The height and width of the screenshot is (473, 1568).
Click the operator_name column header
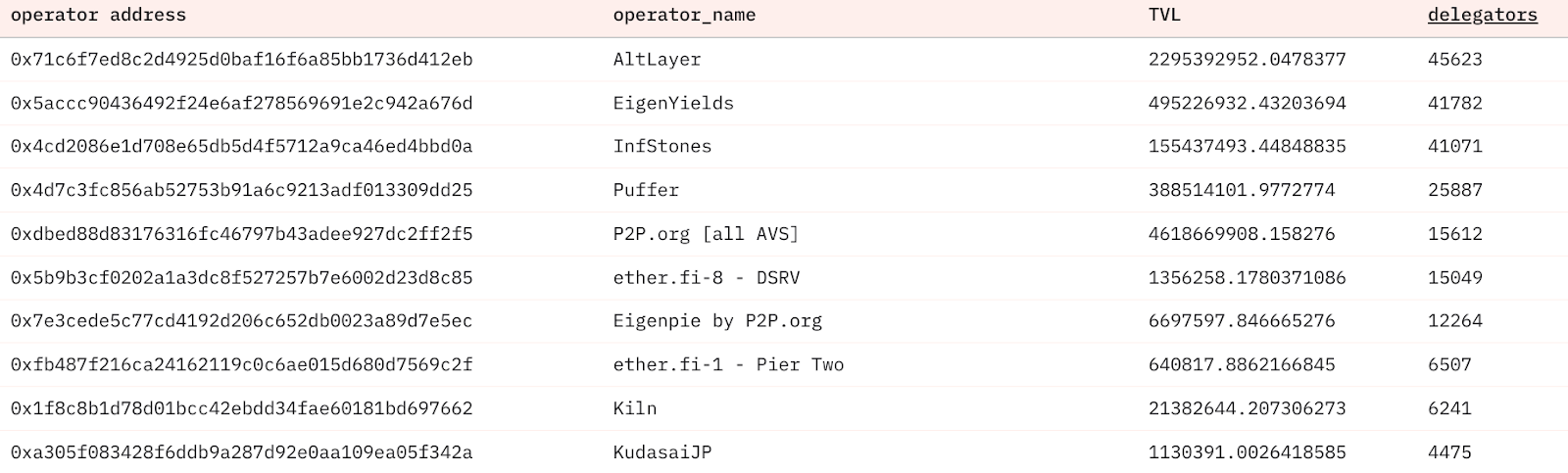click(x=684, y=15)
